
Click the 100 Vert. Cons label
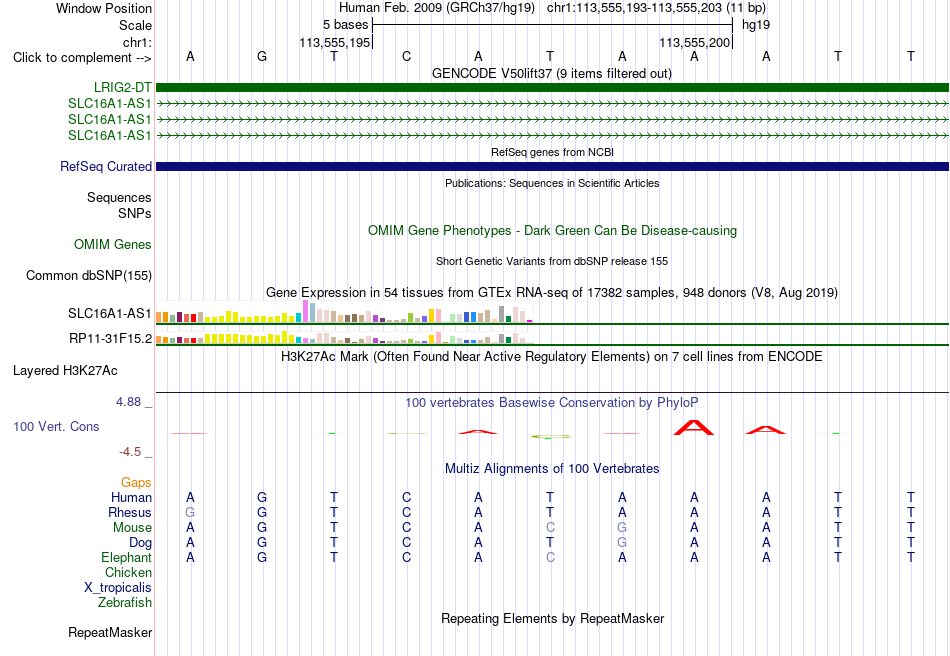[x=56, y=426]
